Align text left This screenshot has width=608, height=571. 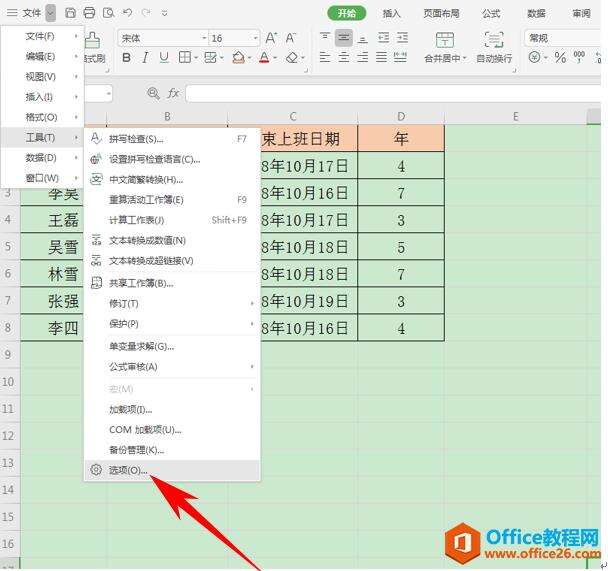point(325,58)
